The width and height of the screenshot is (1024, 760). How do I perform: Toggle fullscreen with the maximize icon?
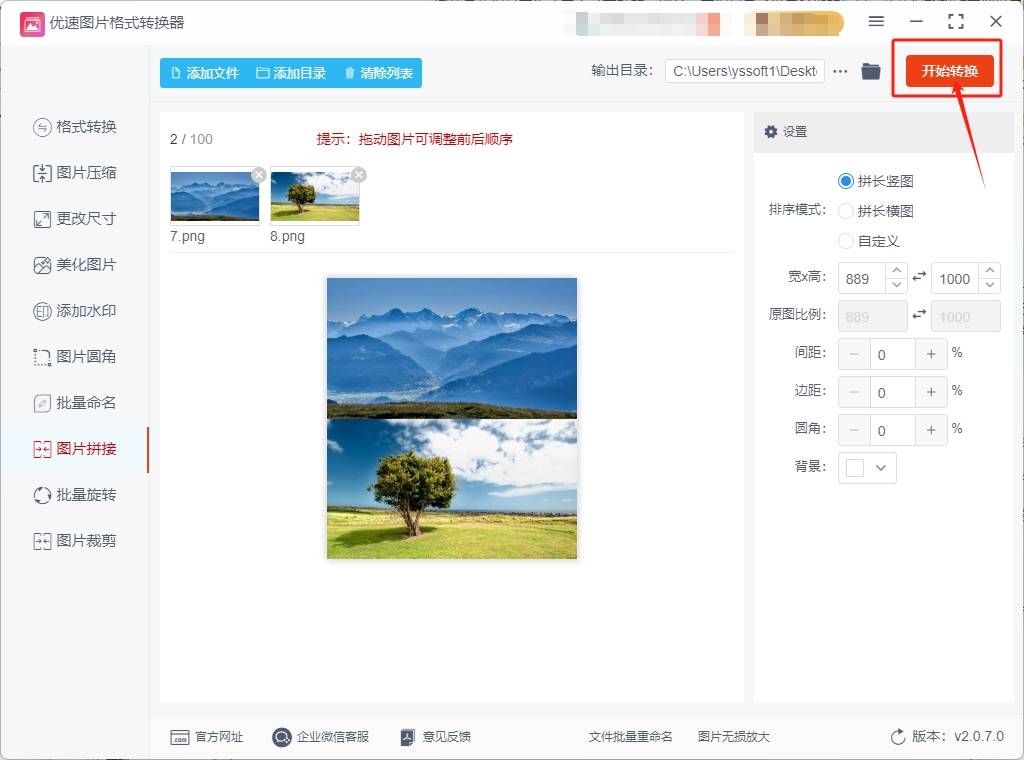956,22
